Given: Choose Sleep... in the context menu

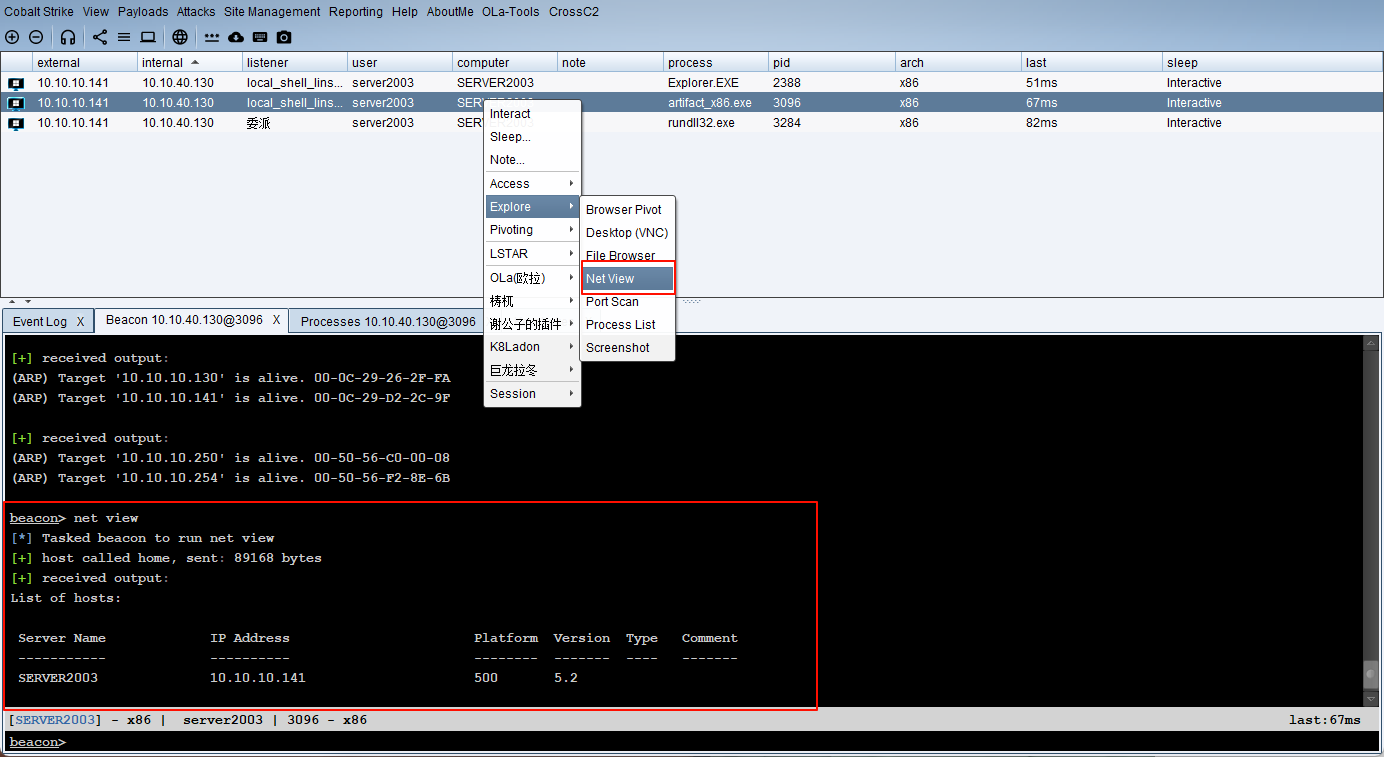Looking at the screenshot, I should pyautogui.click(x=532, y=137).
